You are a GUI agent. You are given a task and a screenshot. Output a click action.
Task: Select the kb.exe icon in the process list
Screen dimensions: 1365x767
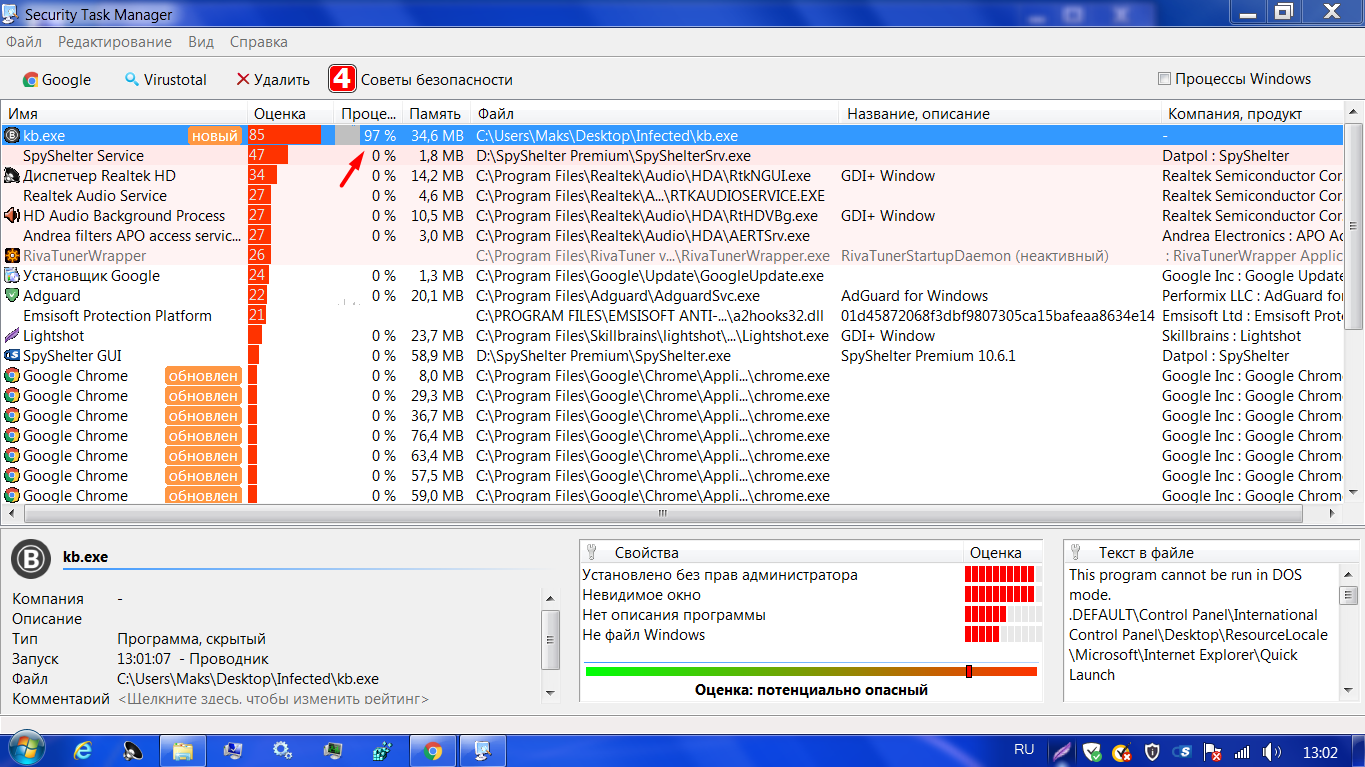(x=12, y=136)
